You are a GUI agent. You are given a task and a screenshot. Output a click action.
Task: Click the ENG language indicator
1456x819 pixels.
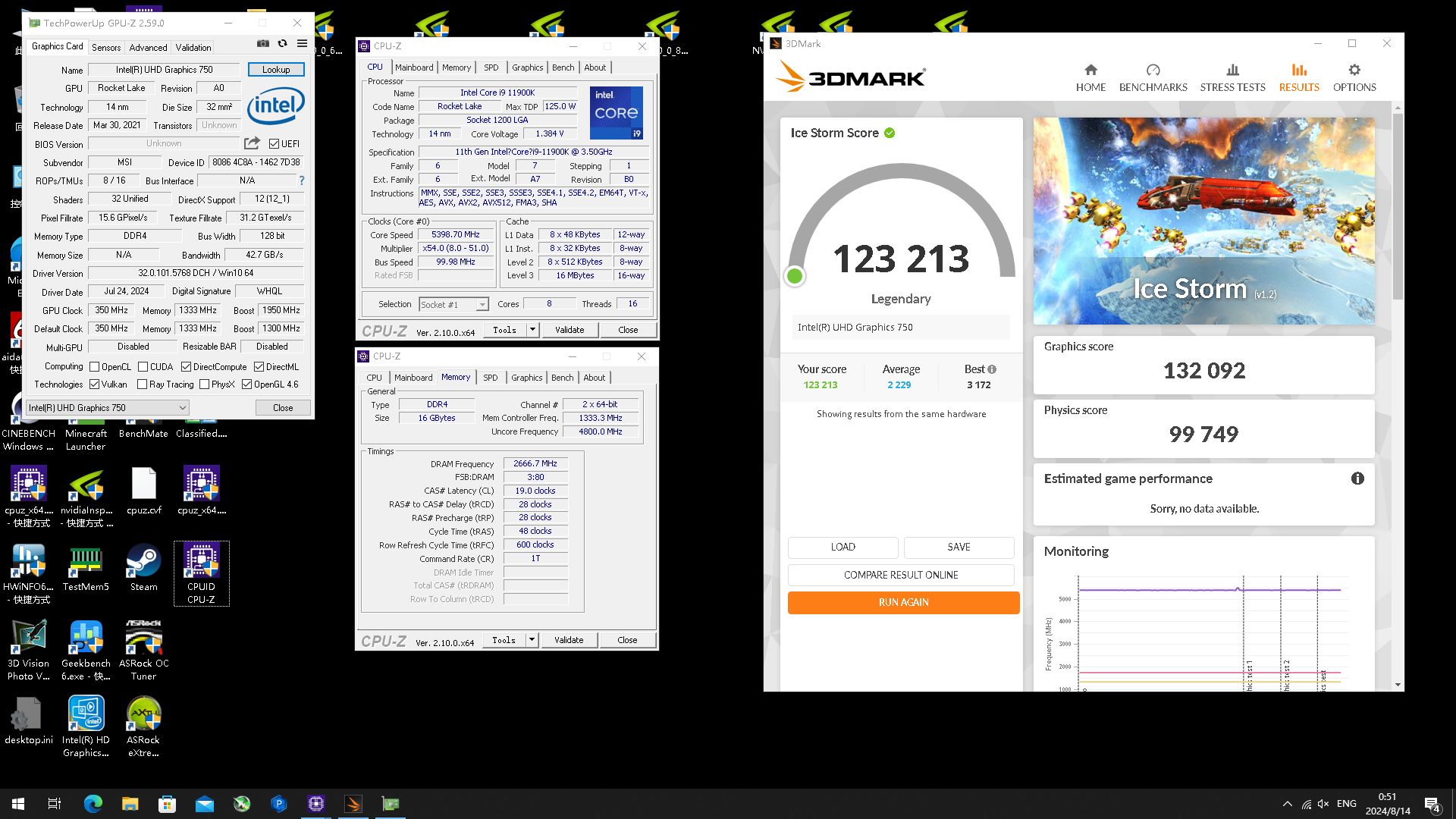1347,804
